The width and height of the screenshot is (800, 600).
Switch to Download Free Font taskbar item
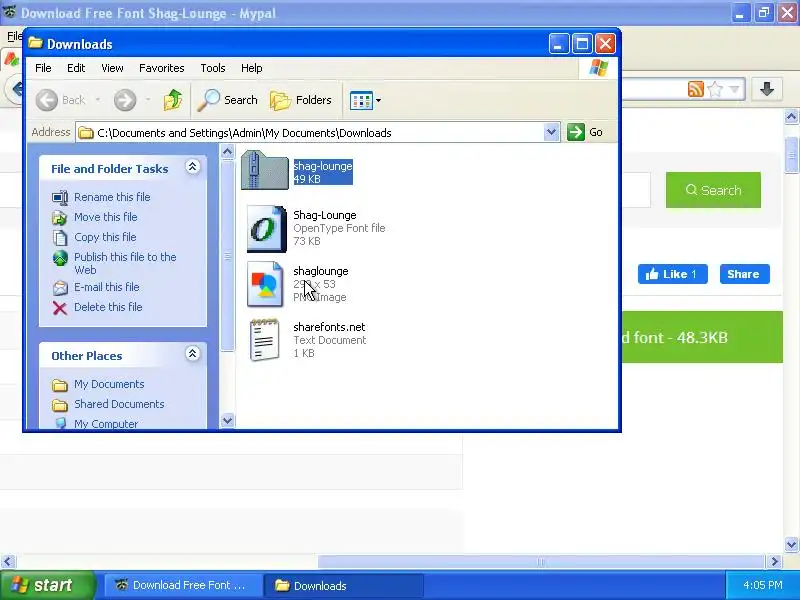182,585
